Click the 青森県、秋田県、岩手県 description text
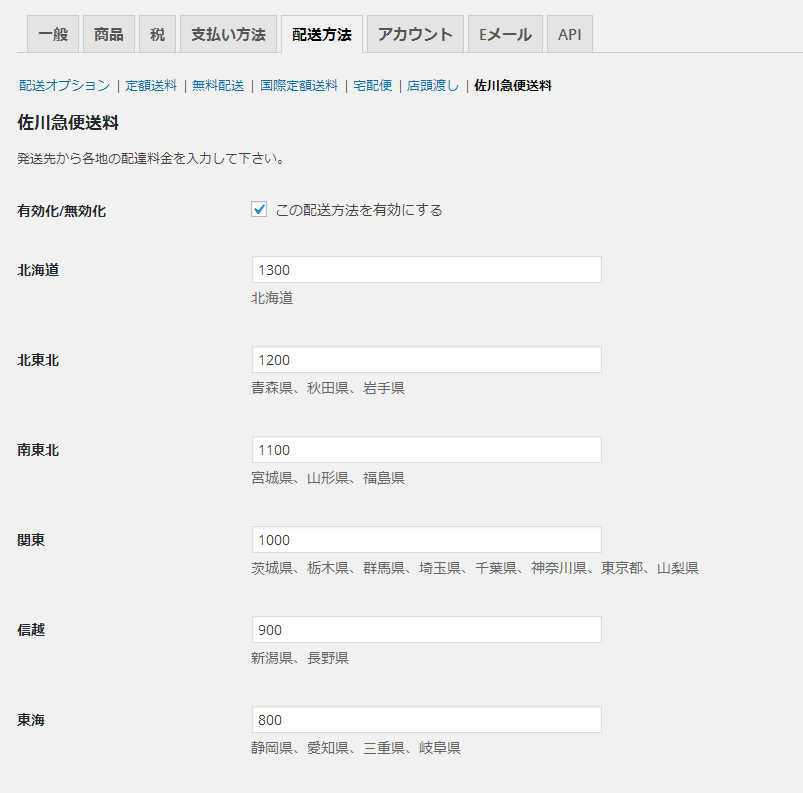The width and height of the screenshot is (803, 793). (328, 388)
